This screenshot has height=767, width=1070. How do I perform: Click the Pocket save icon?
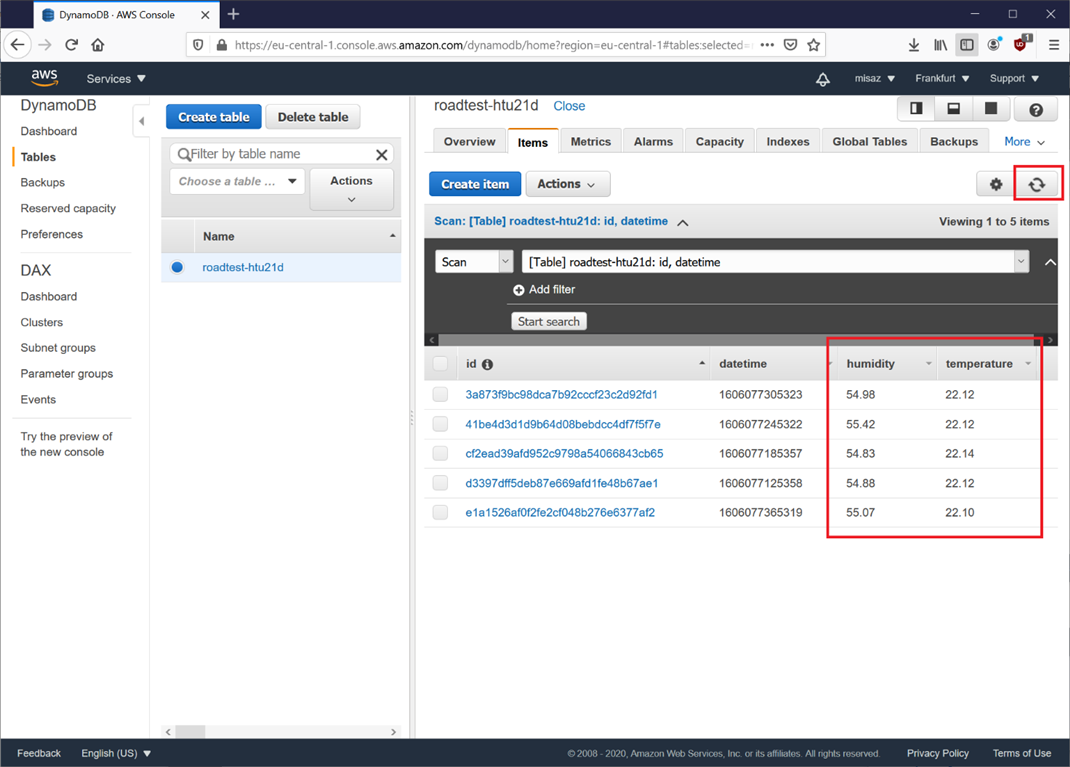pos(790,45)
